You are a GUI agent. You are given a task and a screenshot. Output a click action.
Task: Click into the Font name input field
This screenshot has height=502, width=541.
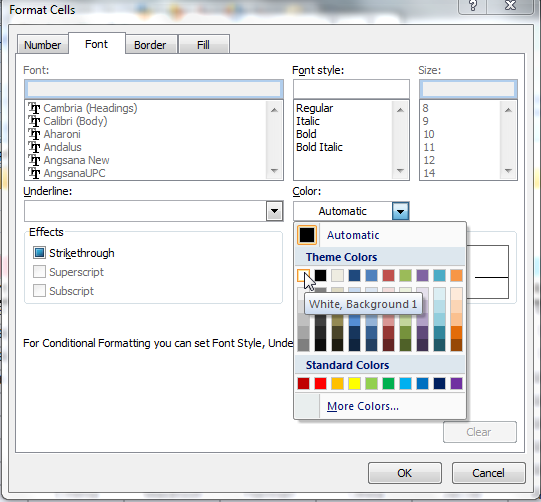pos(154,89)
